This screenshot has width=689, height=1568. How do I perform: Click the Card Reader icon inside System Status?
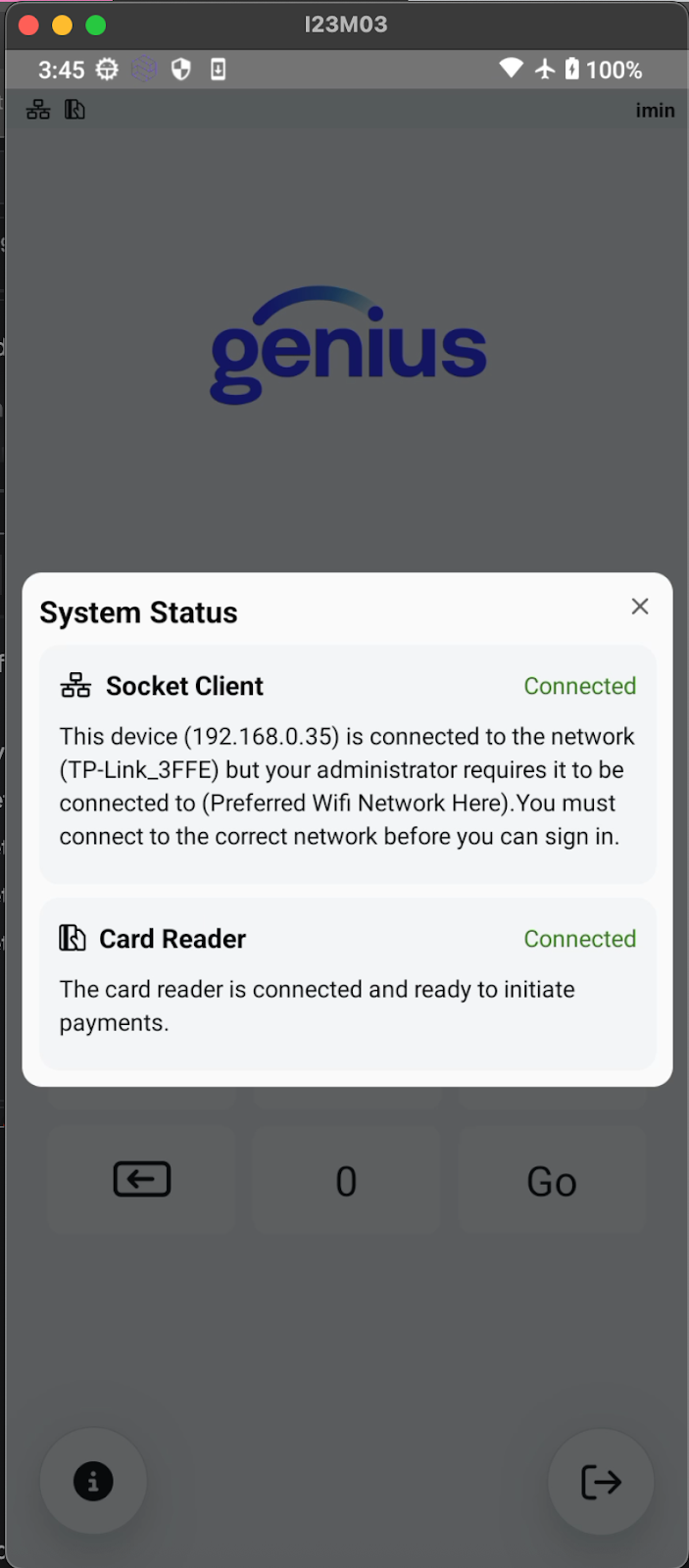tap(73, 938)
